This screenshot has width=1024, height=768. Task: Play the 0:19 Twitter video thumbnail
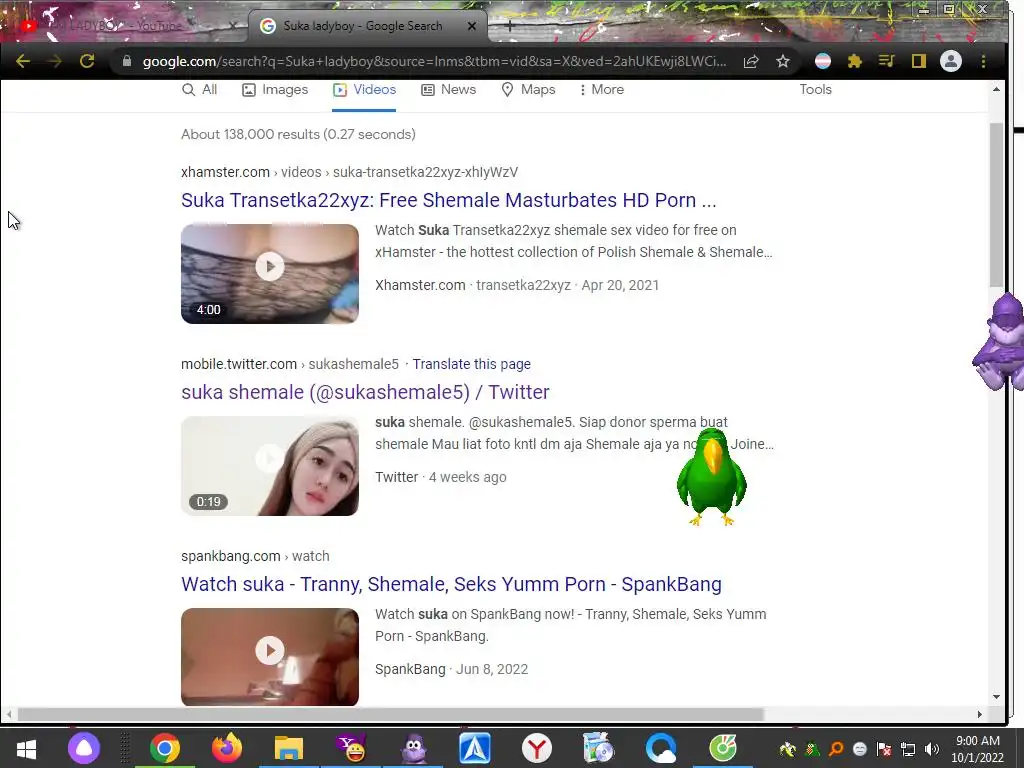(270, 466)
